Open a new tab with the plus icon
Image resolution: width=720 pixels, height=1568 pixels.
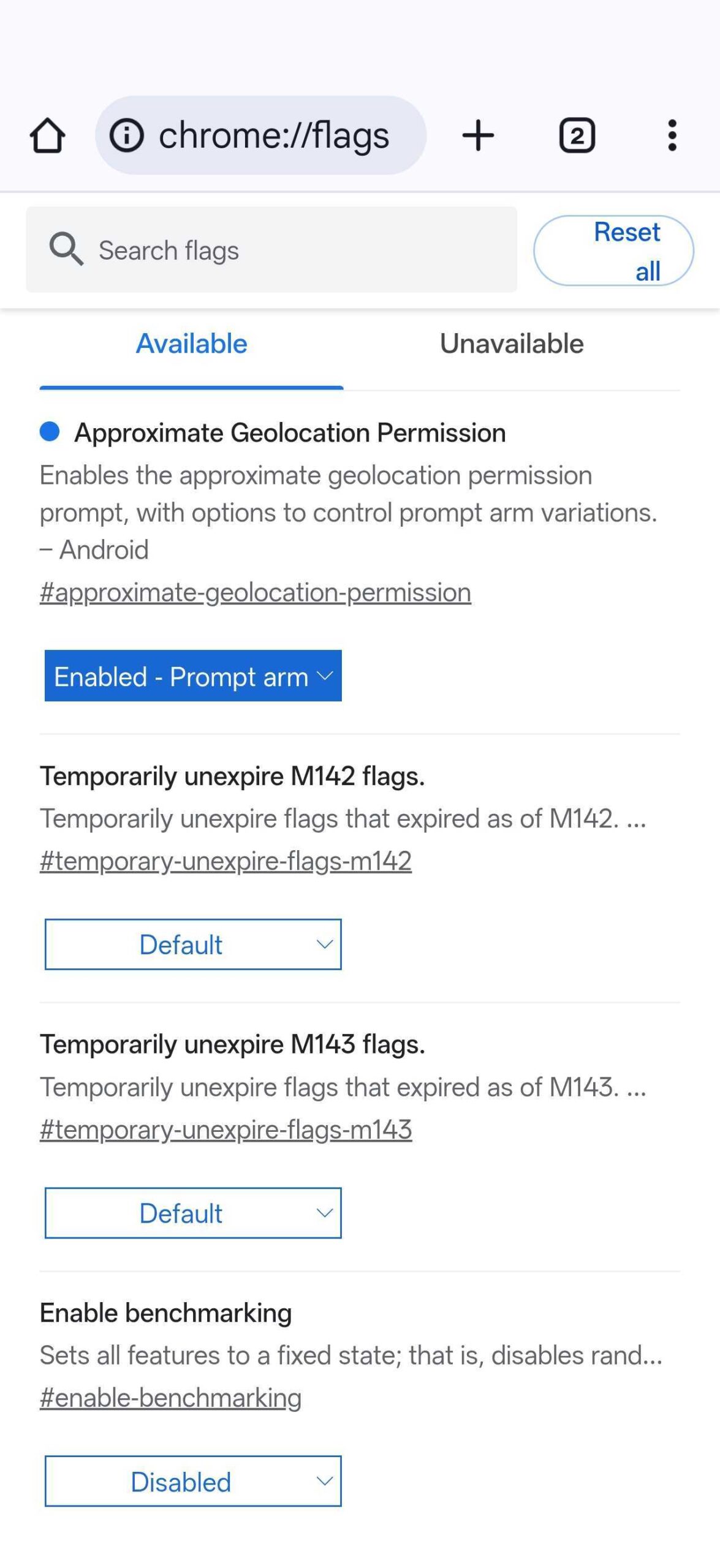477,135
